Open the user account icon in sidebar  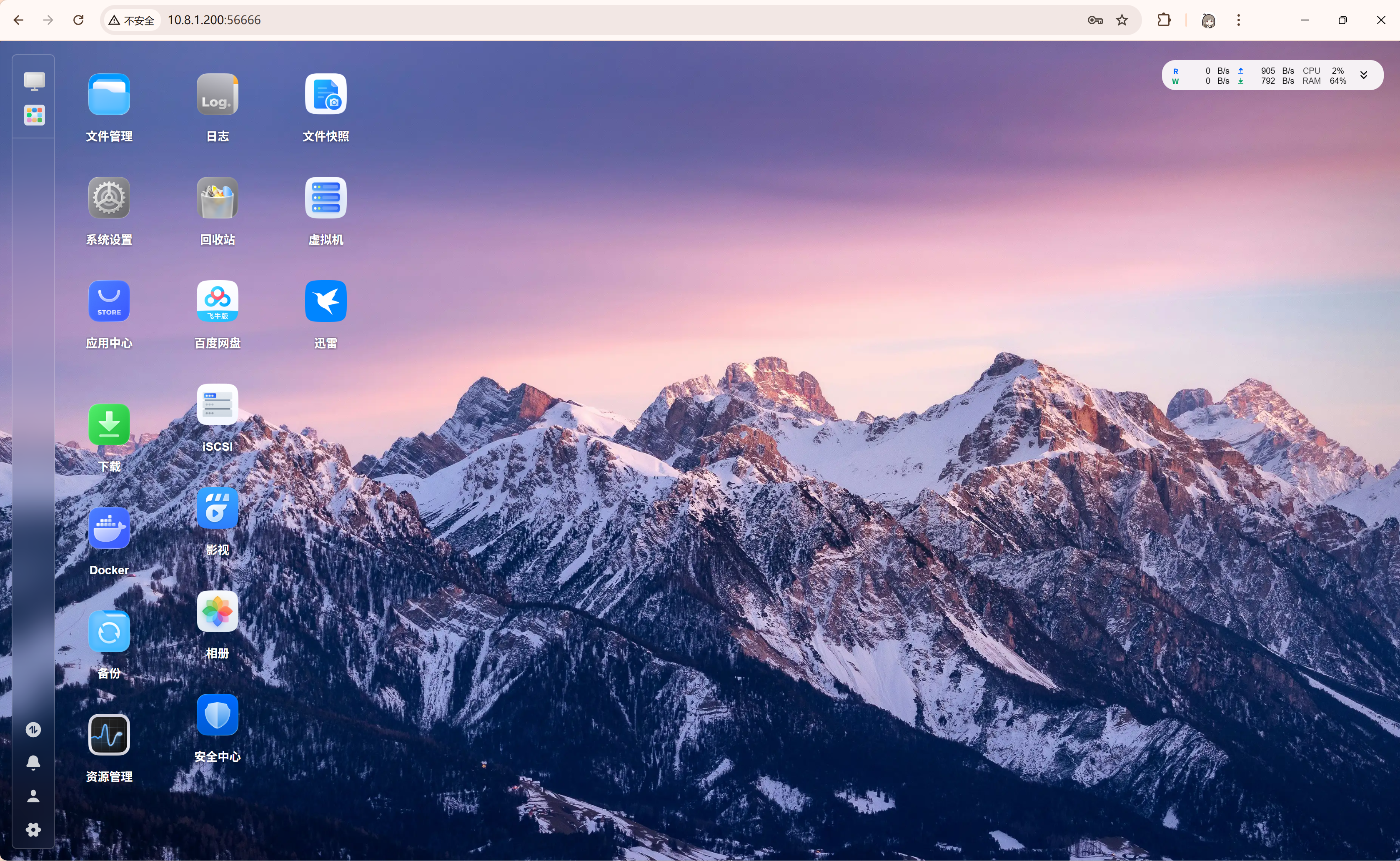coord(34,796)
